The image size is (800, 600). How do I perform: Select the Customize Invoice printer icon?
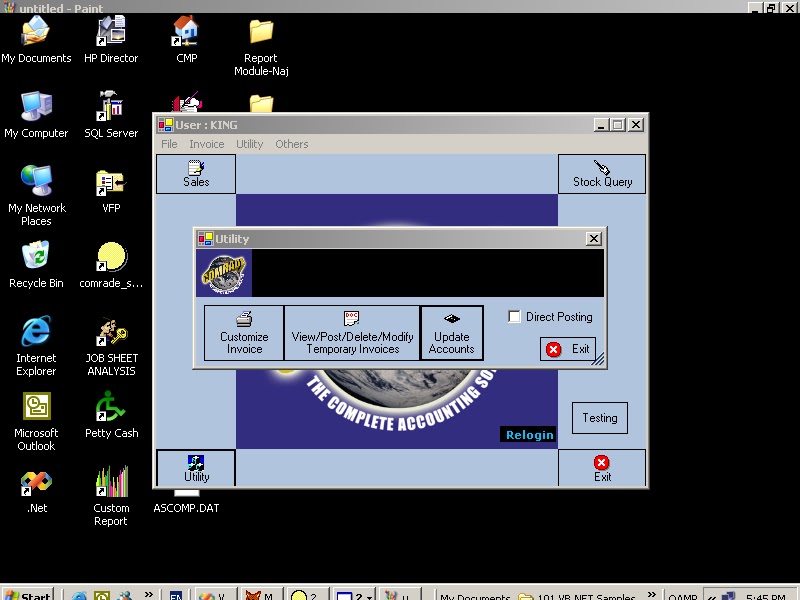(243, 332)
